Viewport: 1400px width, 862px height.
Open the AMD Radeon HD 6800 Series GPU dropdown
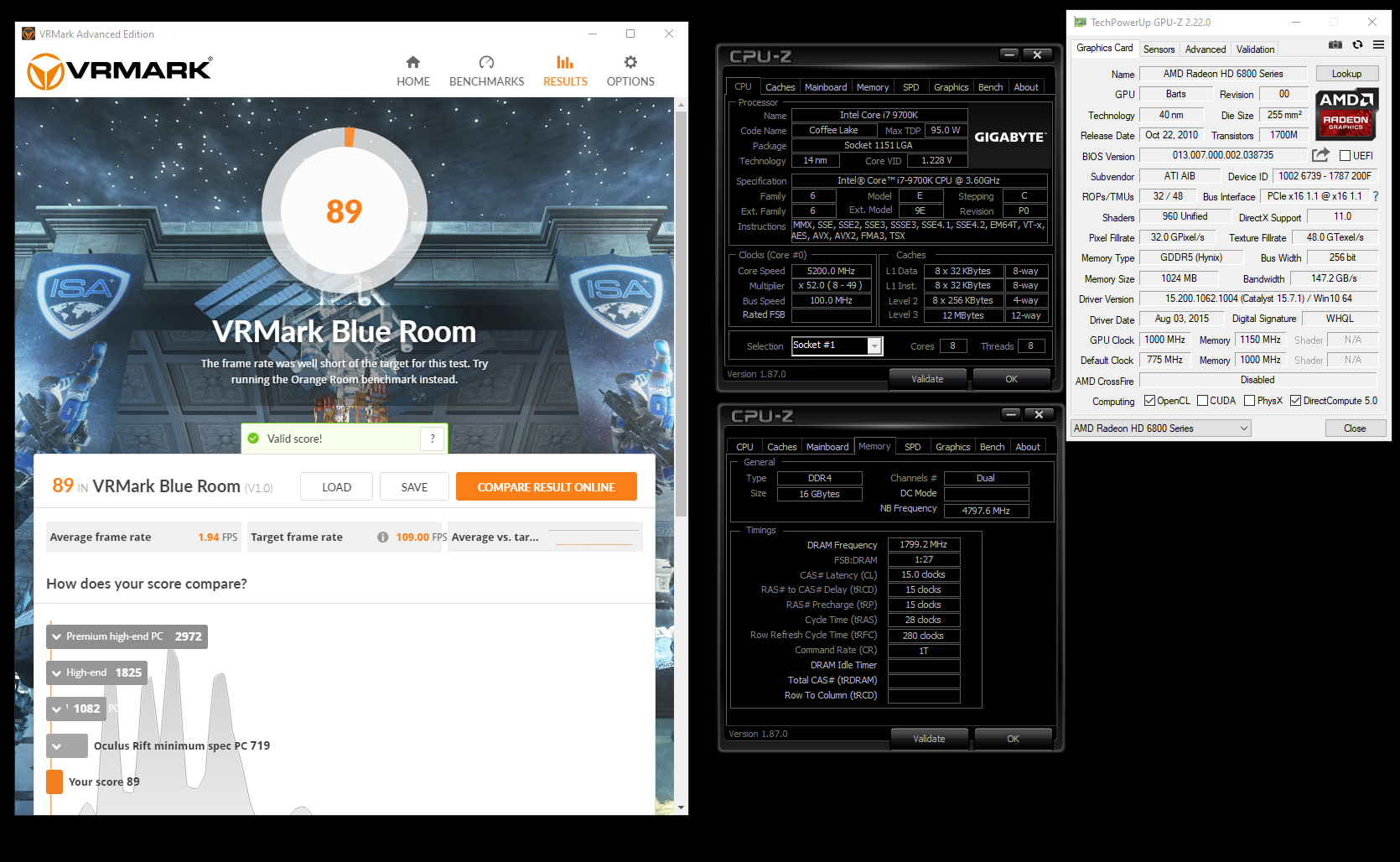coord(1160,428)
